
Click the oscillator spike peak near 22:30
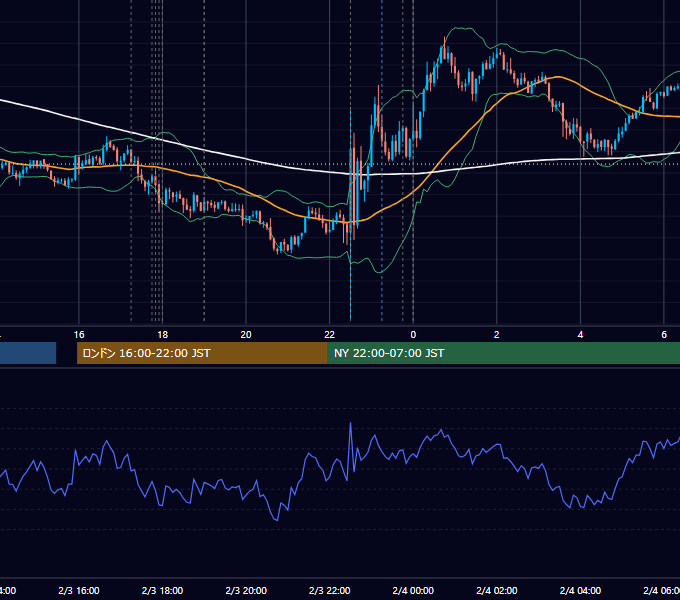point(350,423)
